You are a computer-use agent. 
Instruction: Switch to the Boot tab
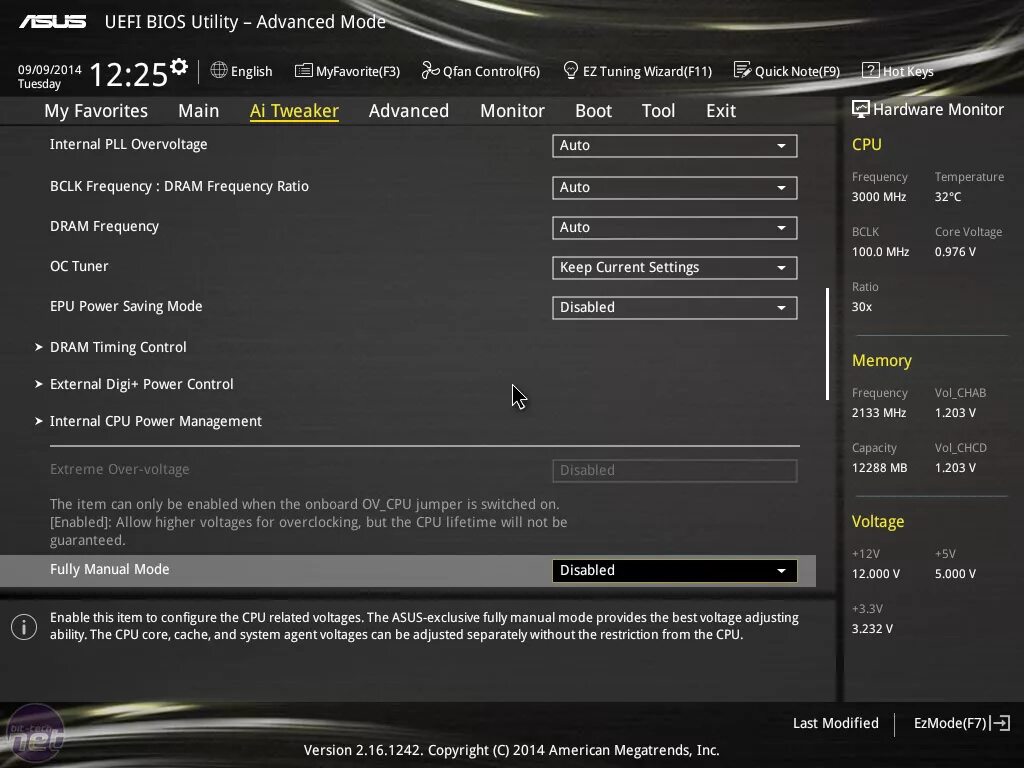click(x=593, y=111)
